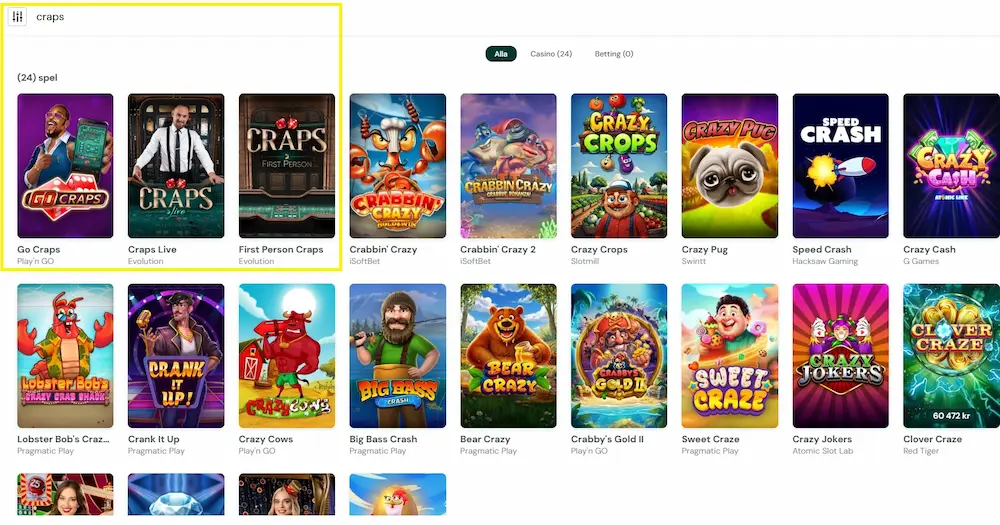
Task: Click the '(24) spel' results count
Action: (x=37, y=78)
